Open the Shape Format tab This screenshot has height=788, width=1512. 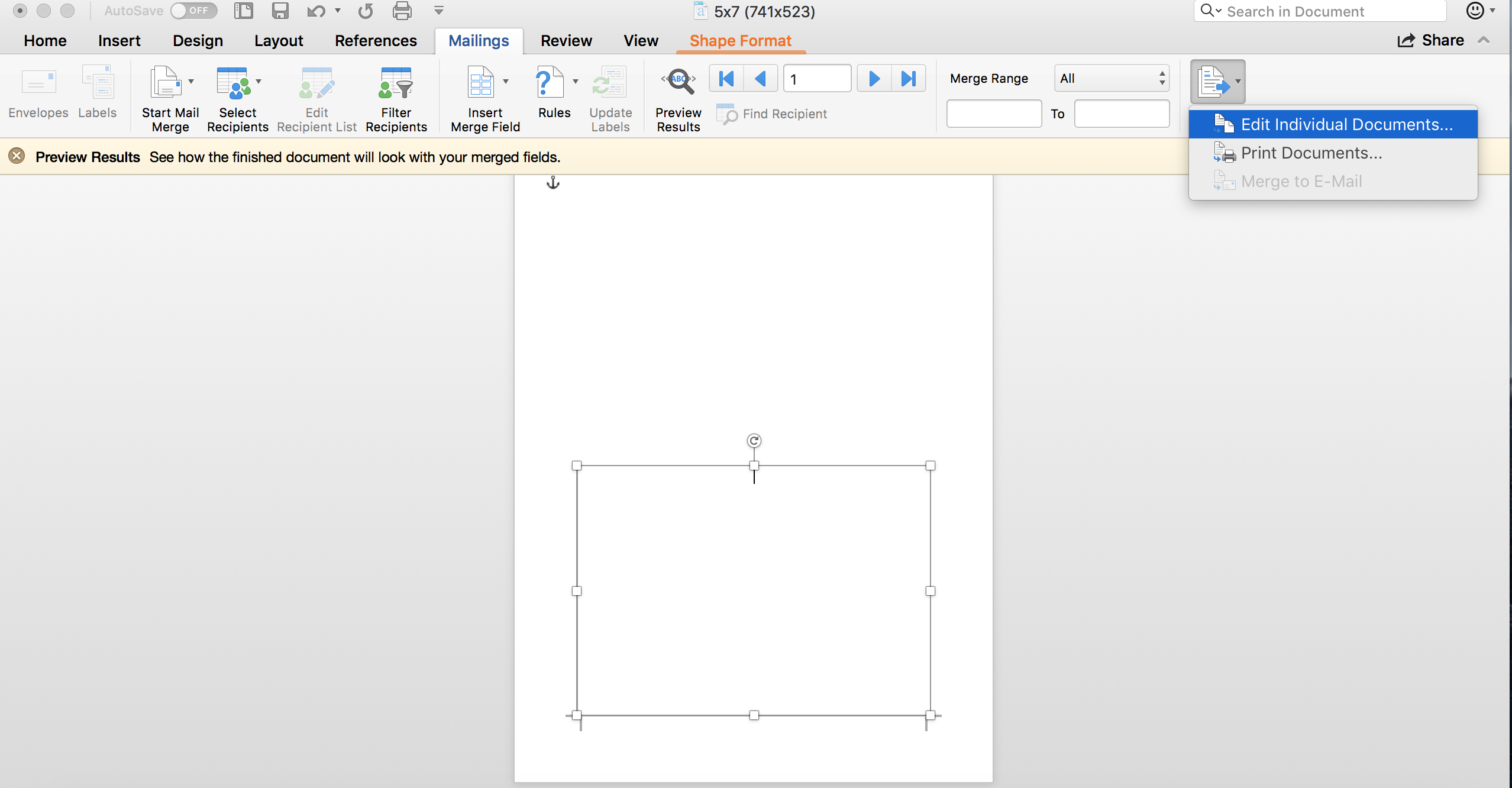pos(740,40)
